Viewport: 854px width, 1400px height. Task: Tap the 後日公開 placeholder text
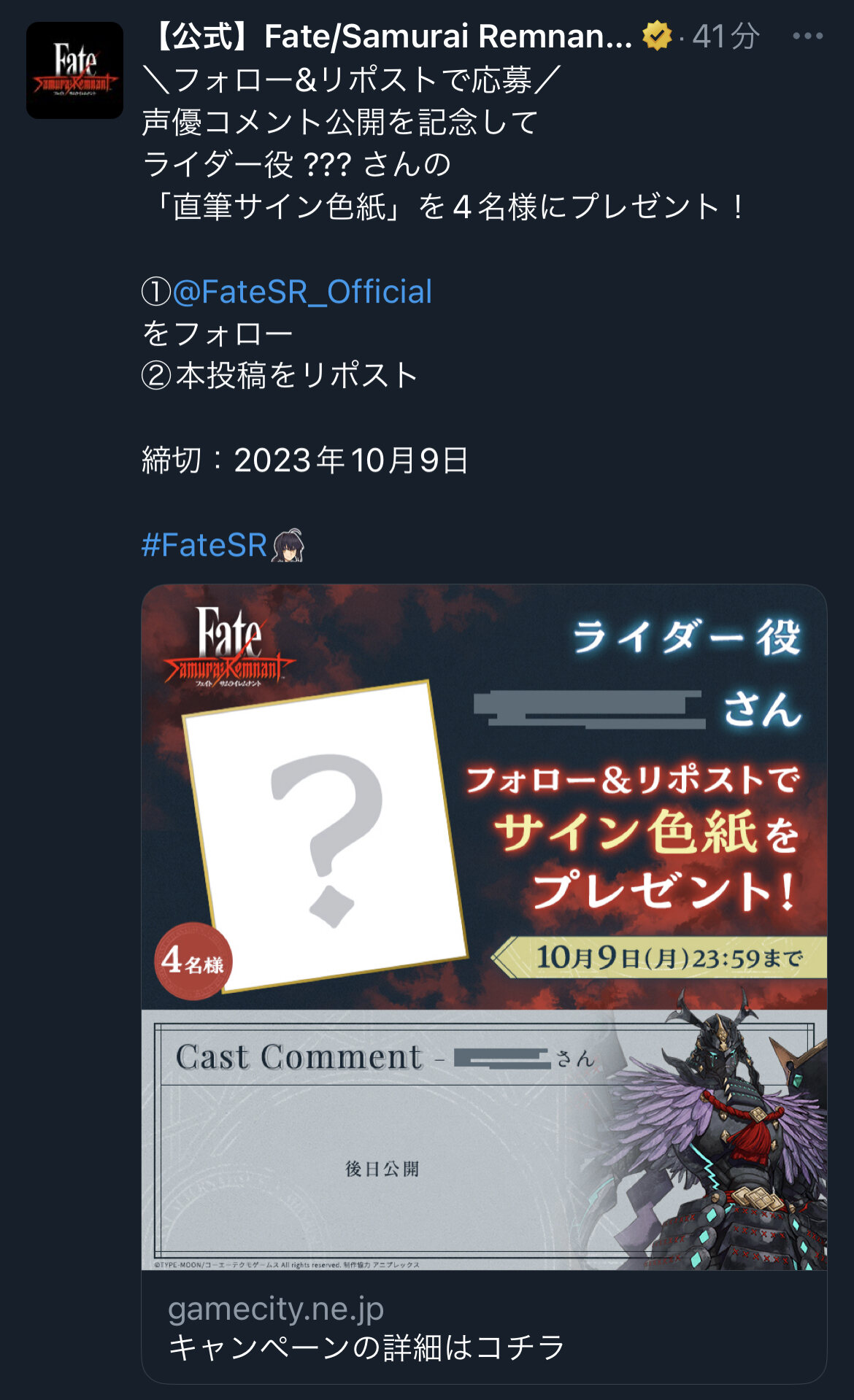(x=382, y=1169)
